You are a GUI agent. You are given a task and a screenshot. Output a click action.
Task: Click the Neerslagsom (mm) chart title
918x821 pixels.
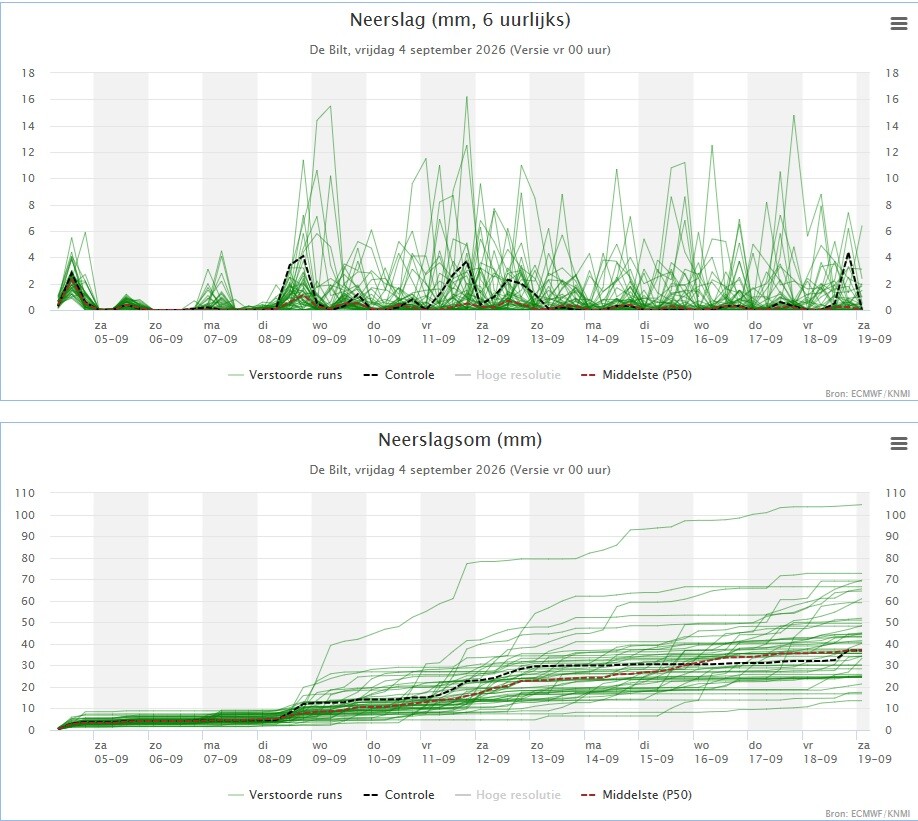[x=460, y=440]
